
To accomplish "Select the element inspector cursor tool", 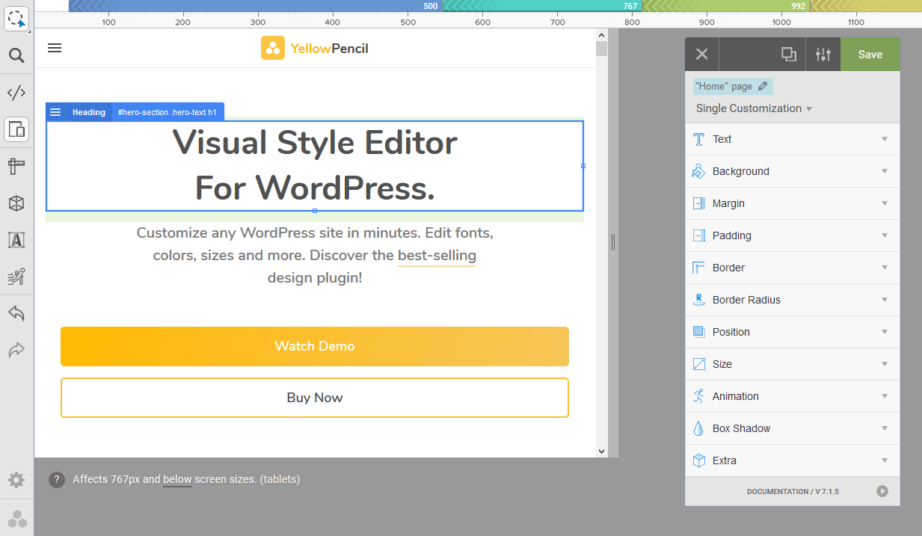I will [16, 19].
